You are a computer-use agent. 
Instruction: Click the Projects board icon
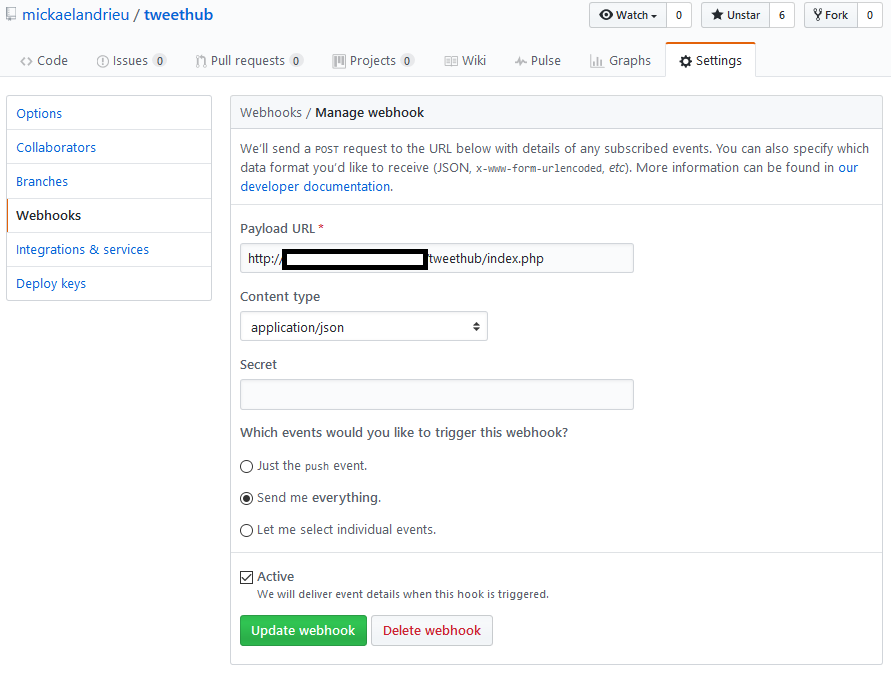pyautogui.click(x=339, y=61)
